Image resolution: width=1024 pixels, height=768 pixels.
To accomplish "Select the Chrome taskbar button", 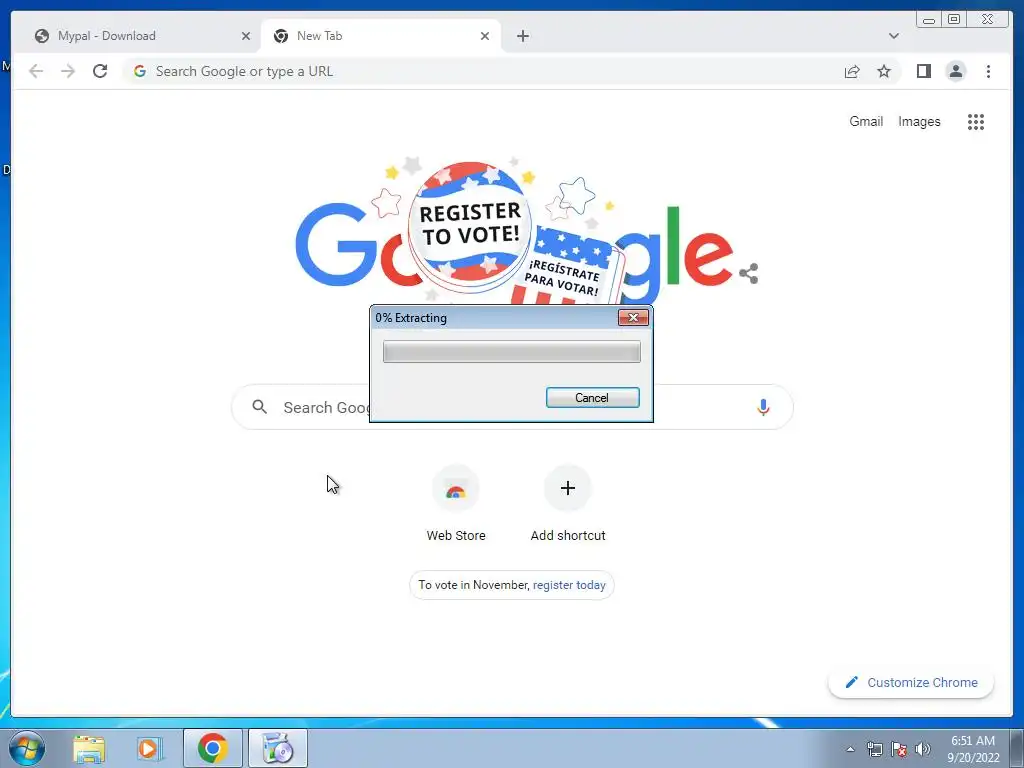I will (212, 748).
